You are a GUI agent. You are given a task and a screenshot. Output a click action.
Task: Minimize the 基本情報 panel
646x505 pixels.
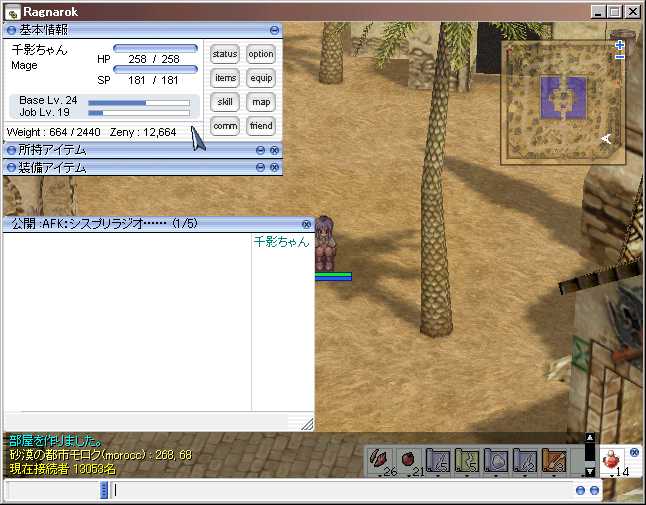coord(274,30)
